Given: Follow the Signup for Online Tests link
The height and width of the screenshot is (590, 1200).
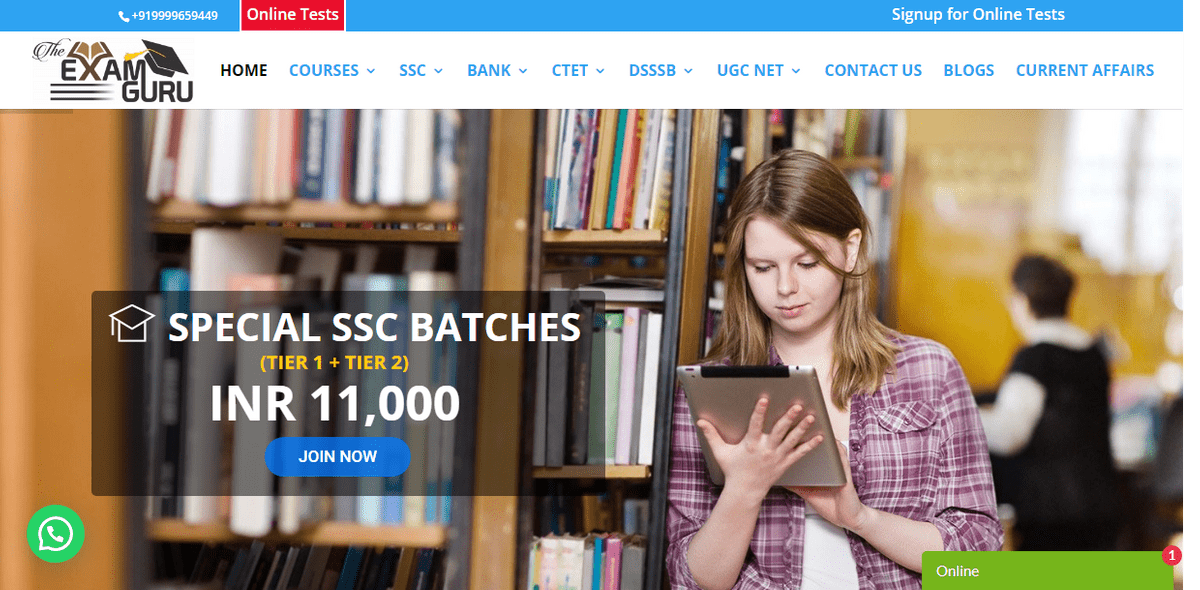Looking at the screenshot, I should [978, 14].
